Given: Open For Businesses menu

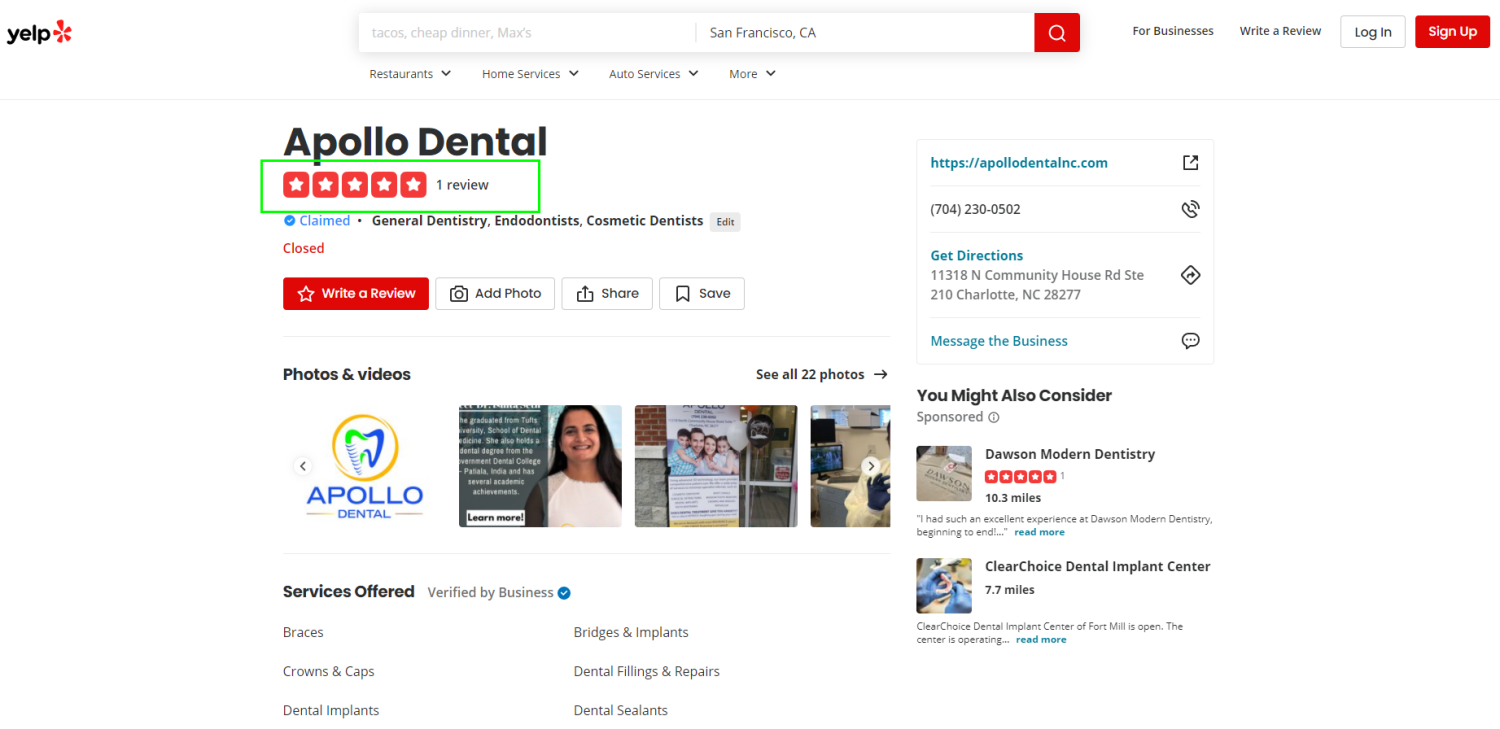Looking at the screenshot, I should click(x=1173, y=31).
